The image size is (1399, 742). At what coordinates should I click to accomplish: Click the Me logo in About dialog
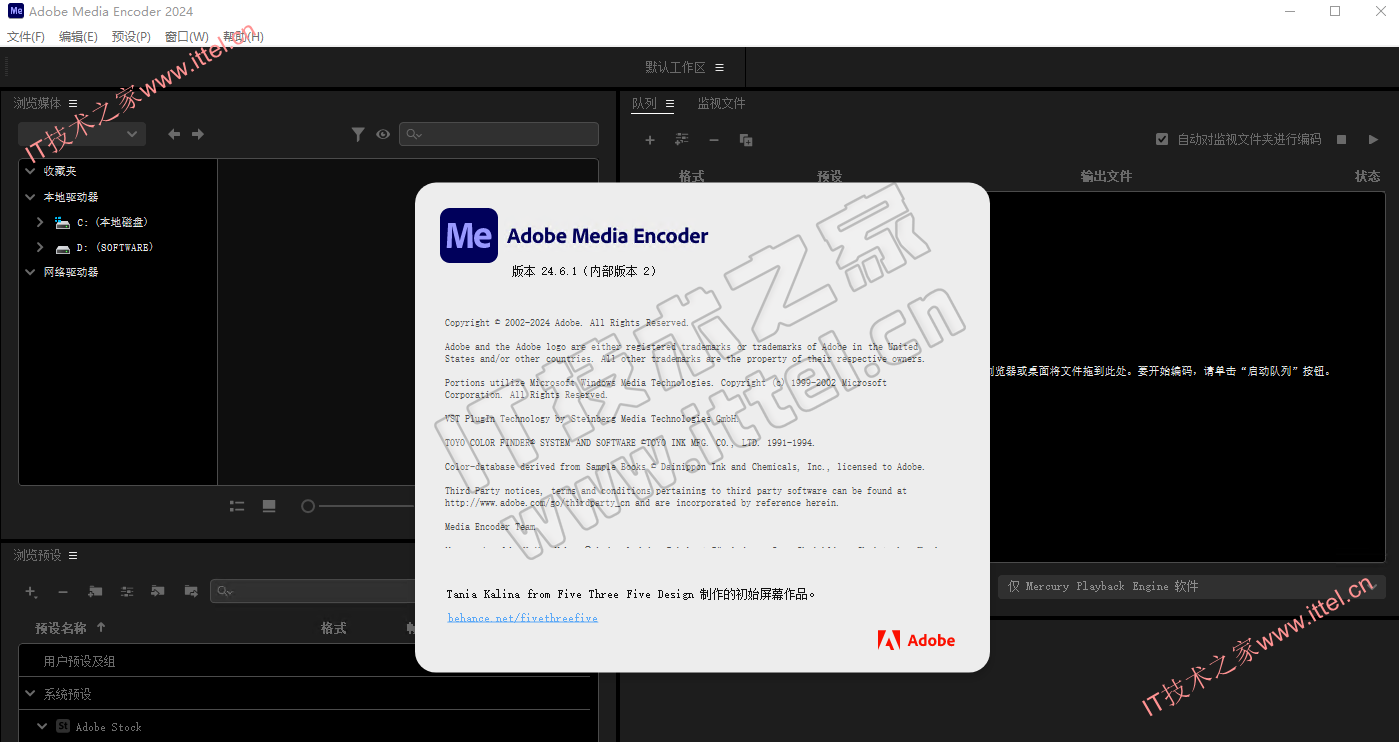(469, 236)
